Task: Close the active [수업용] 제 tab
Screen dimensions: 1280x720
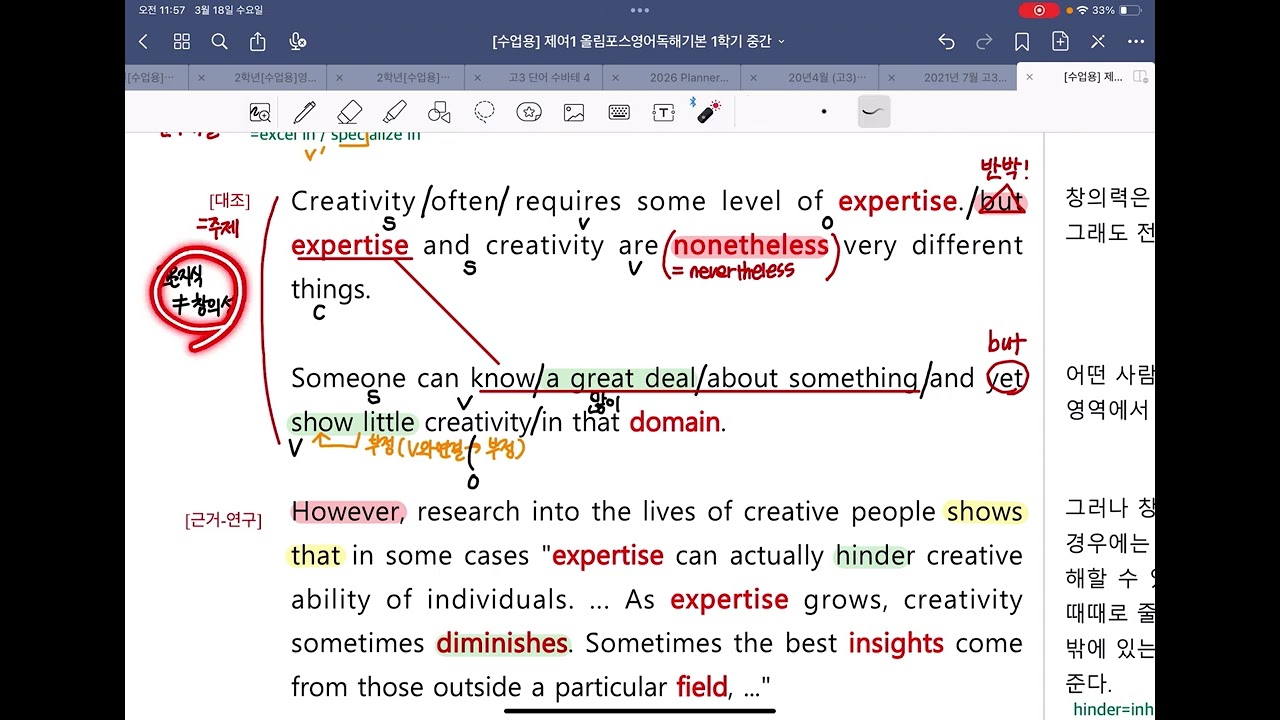Action: click(x=1029, y=77)
